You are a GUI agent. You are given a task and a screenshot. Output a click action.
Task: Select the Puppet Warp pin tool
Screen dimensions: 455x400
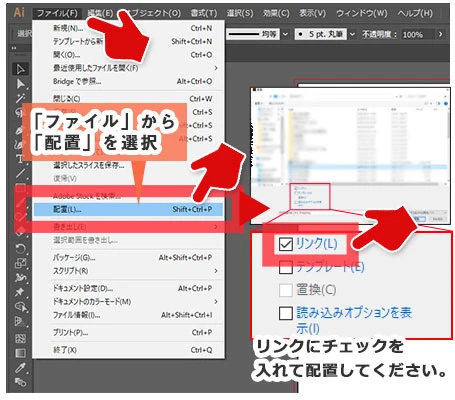(20, 292)
